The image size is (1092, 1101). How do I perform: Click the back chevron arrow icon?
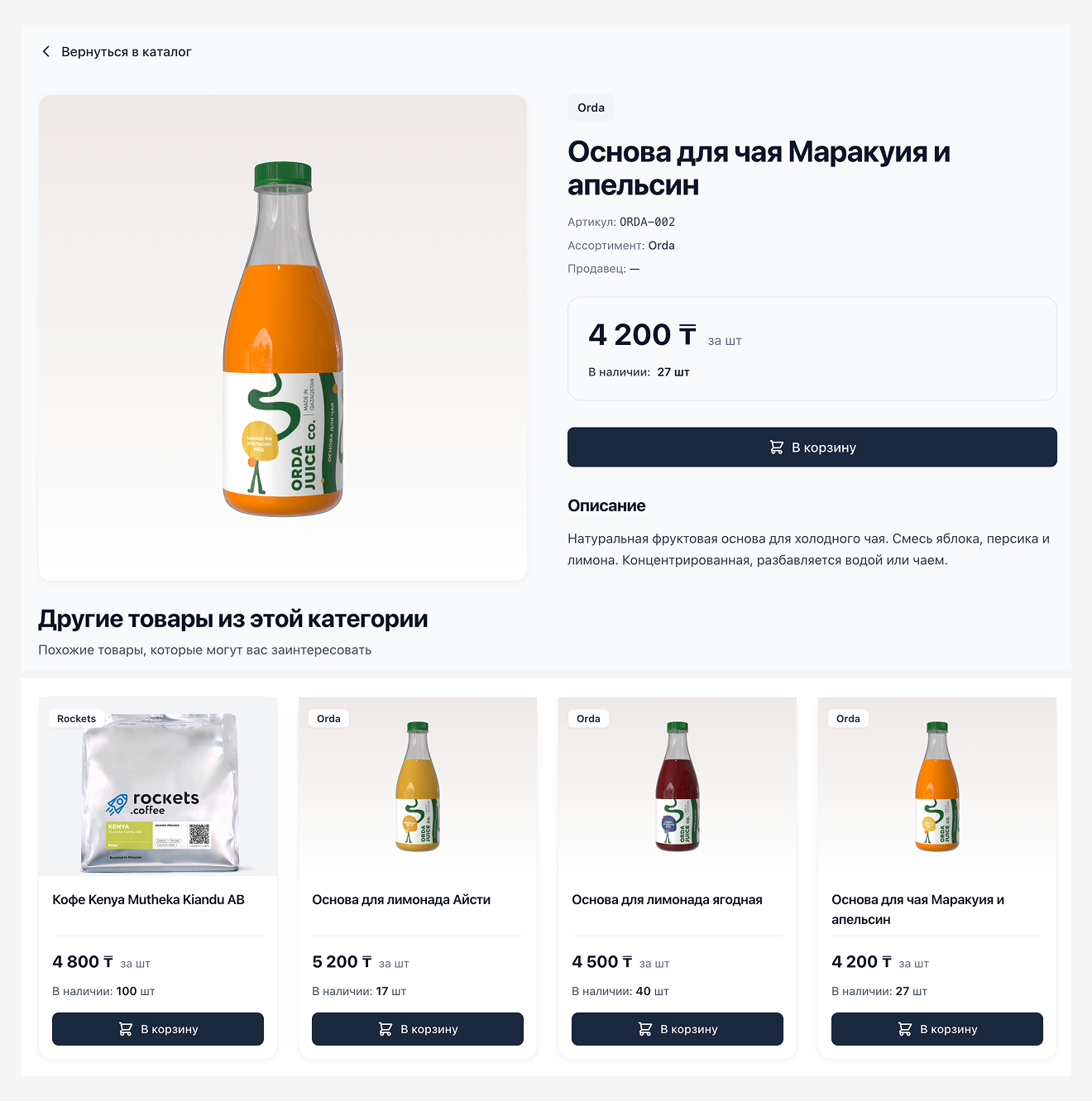click(45, 51)
